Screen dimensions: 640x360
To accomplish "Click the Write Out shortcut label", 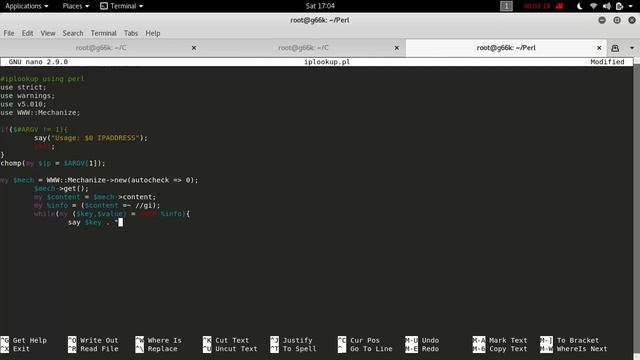I will pyautogui.click(x=99, y=340).
